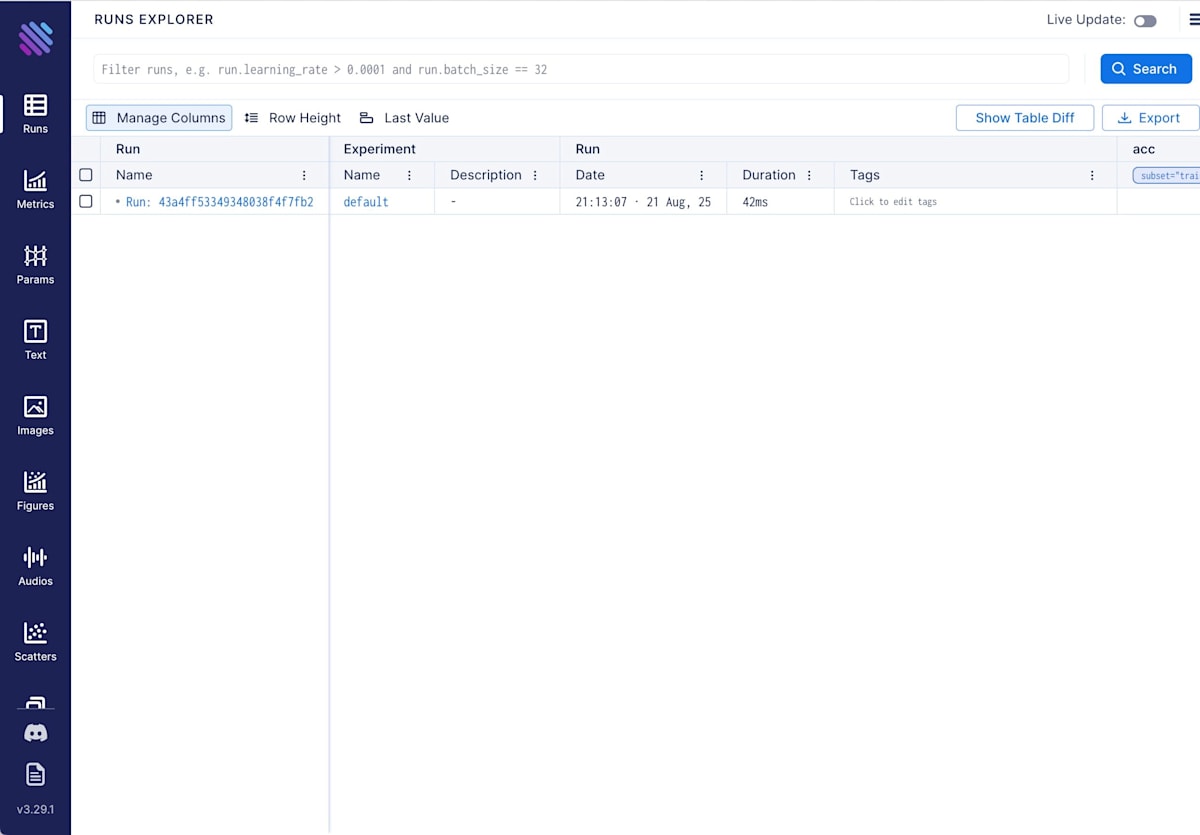
Task: Click the RUNS EXPLORER title
Action: coord(154,20)
